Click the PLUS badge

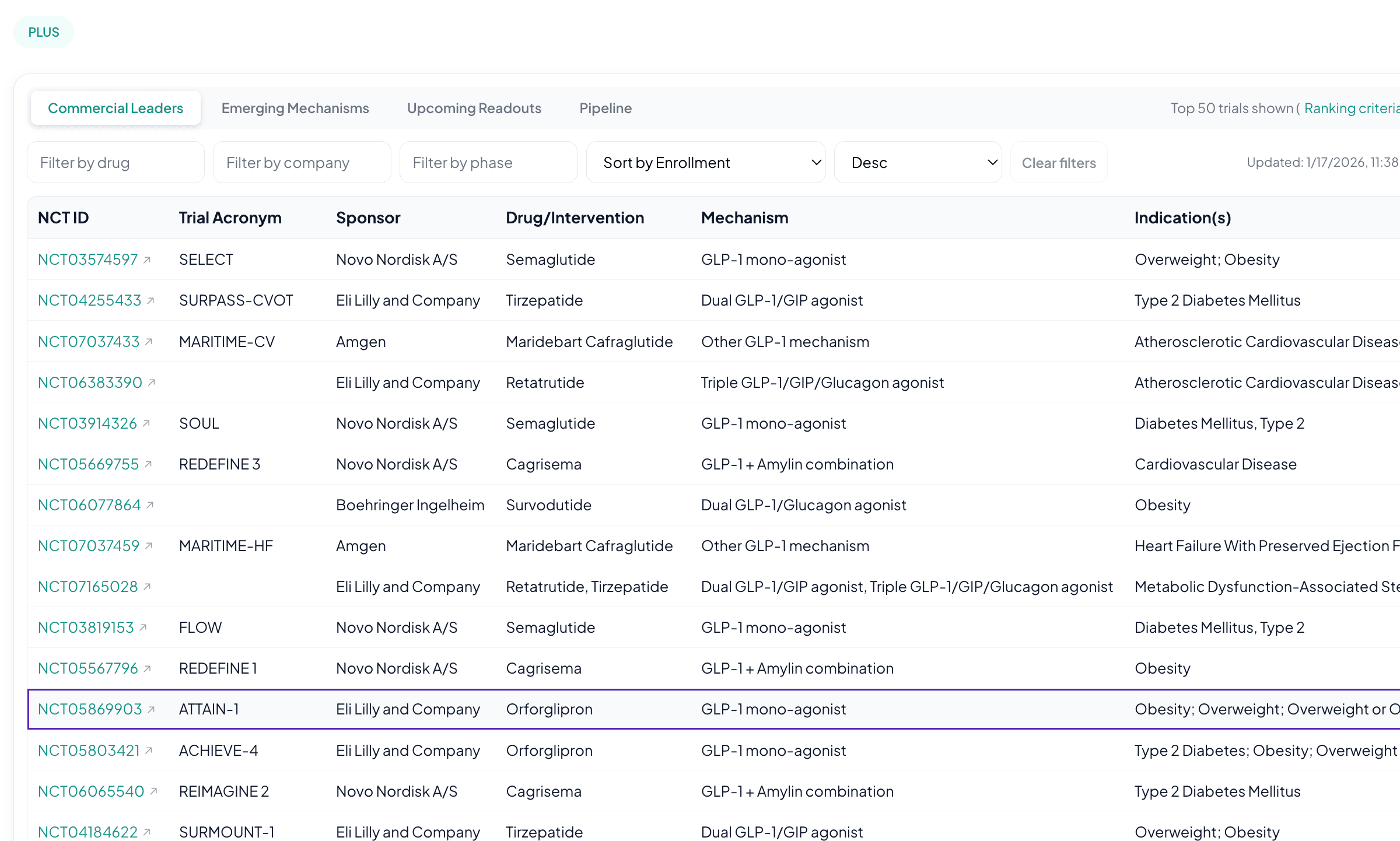[x=43, y=32]
